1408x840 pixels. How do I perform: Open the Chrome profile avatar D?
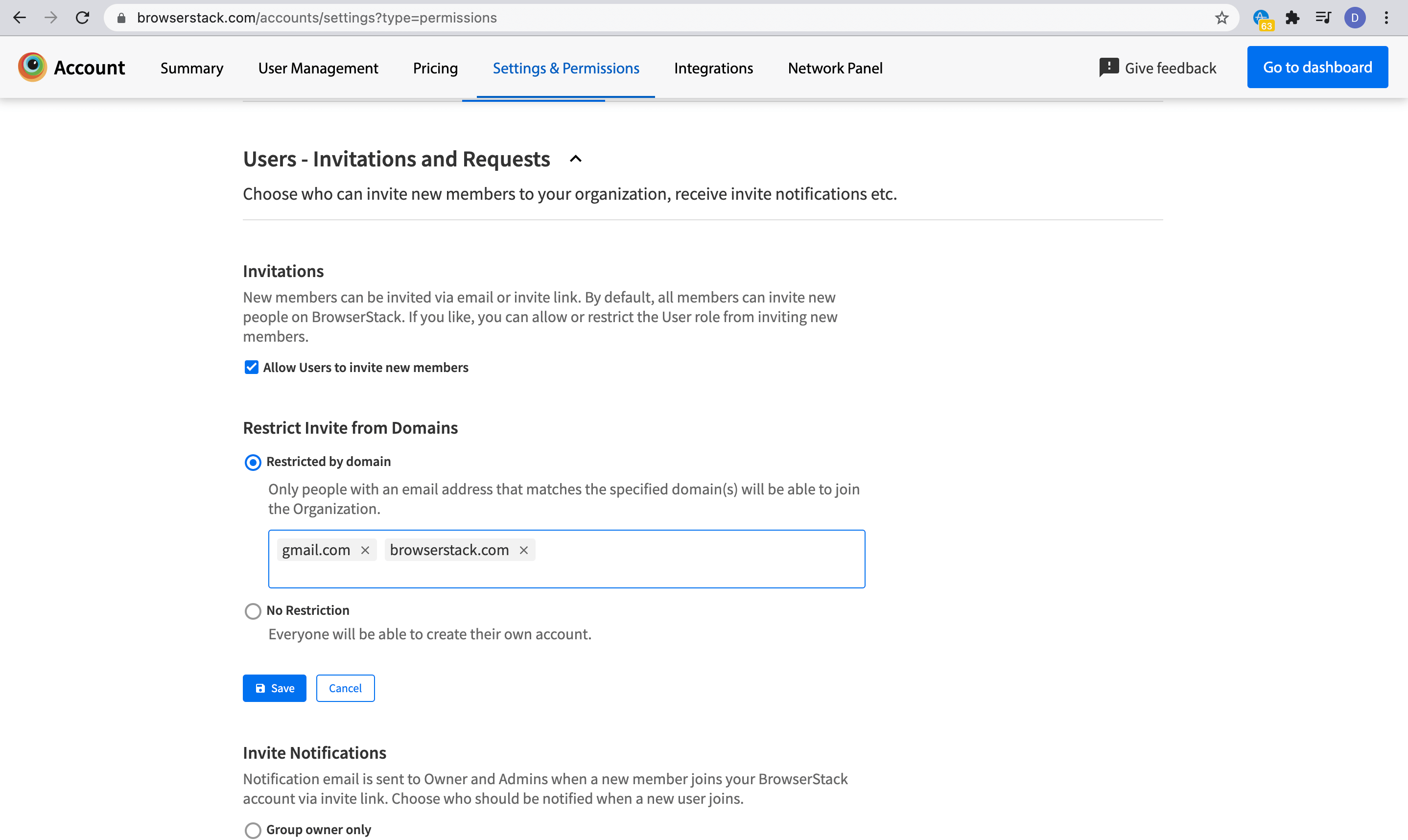tap(1354, 18)
